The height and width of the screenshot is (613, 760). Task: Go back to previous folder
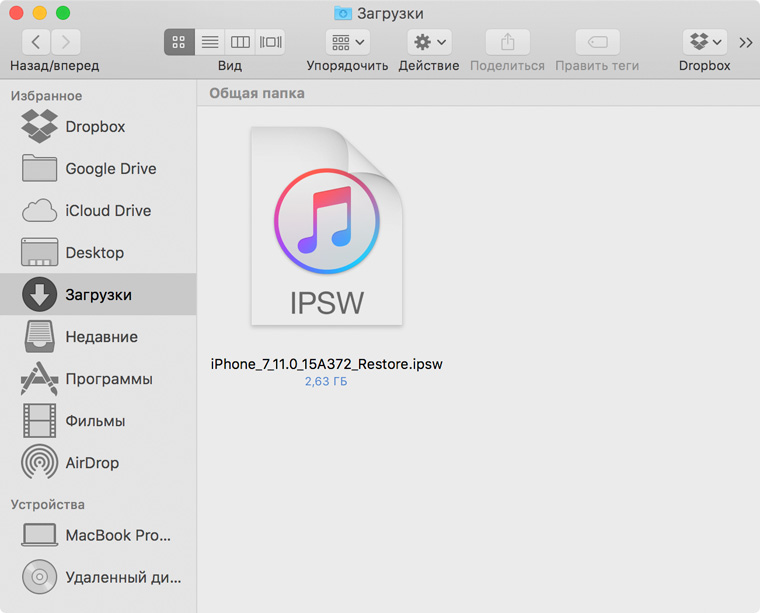(x=36, y=42)
